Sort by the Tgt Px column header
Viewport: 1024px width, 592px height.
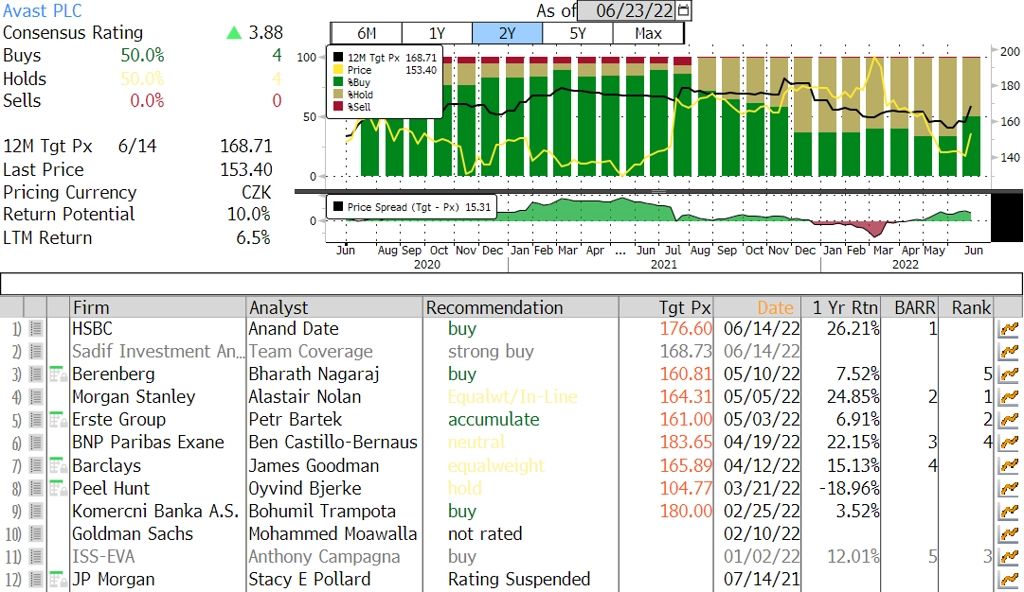pyautogui.click(x=666, y=308)
